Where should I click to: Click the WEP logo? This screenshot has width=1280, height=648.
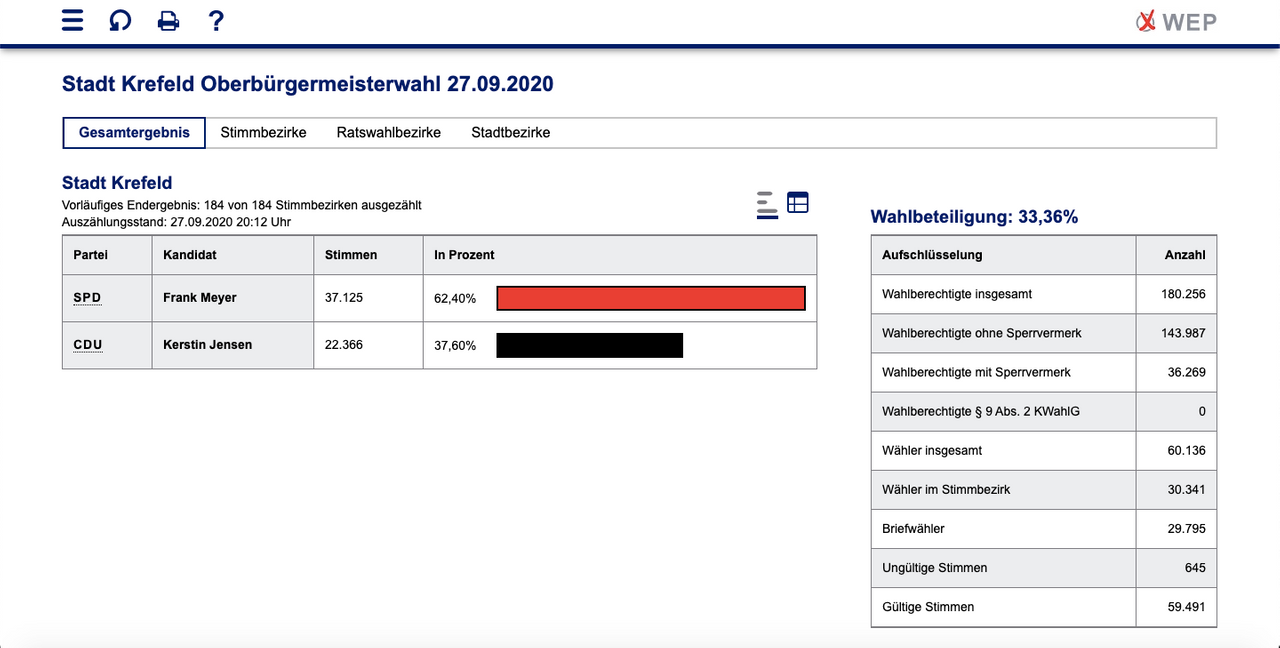(x=1176, y=21)
